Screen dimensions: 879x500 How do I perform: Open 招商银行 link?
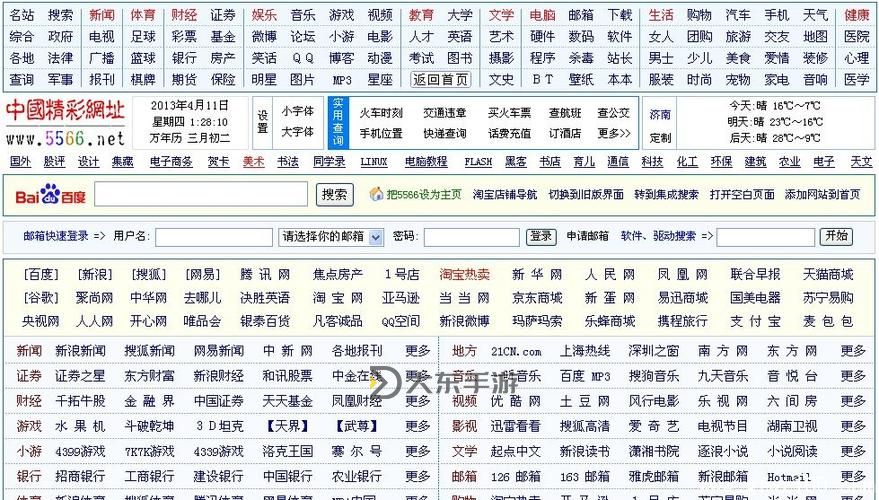coord(80,476)
